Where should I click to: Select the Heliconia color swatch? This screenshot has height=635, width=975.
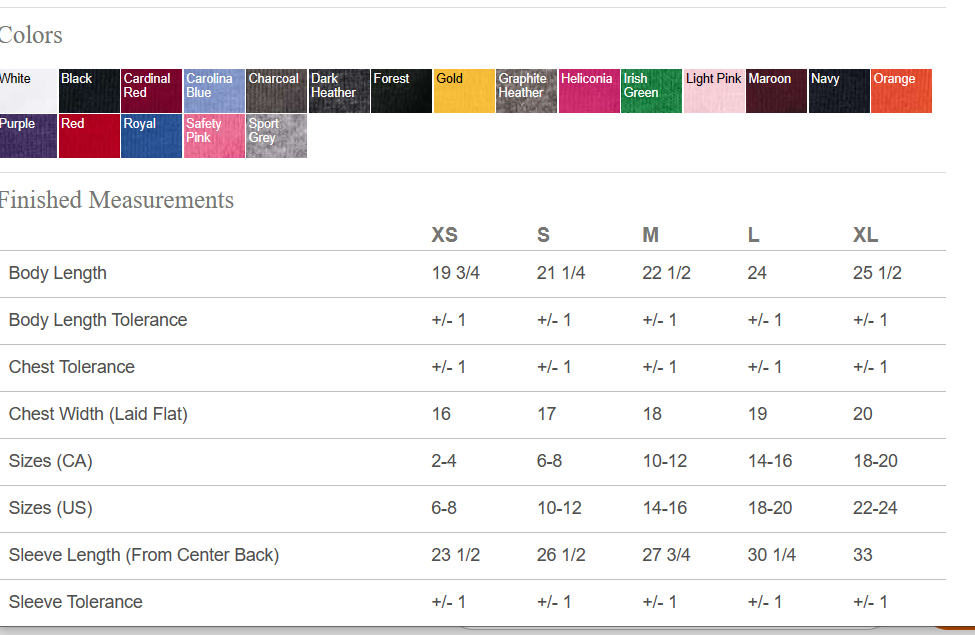point(589,91)
